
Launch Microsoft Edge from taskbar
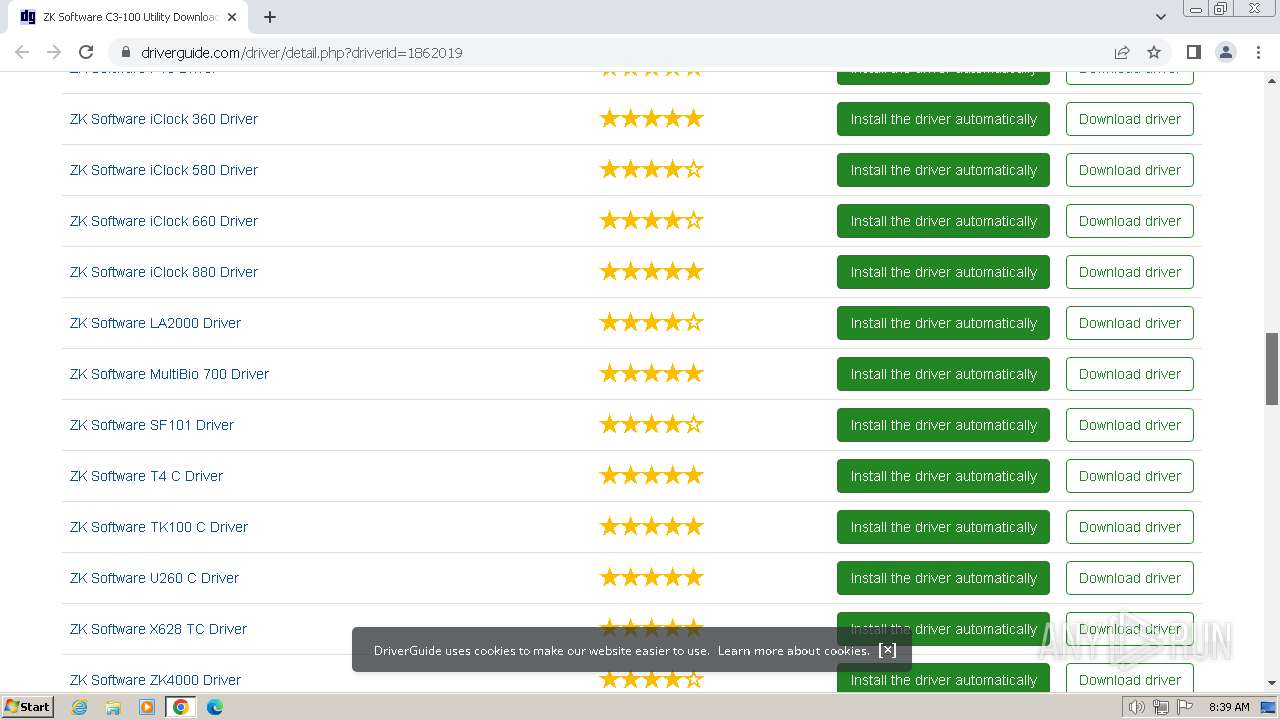coord(215,707)
